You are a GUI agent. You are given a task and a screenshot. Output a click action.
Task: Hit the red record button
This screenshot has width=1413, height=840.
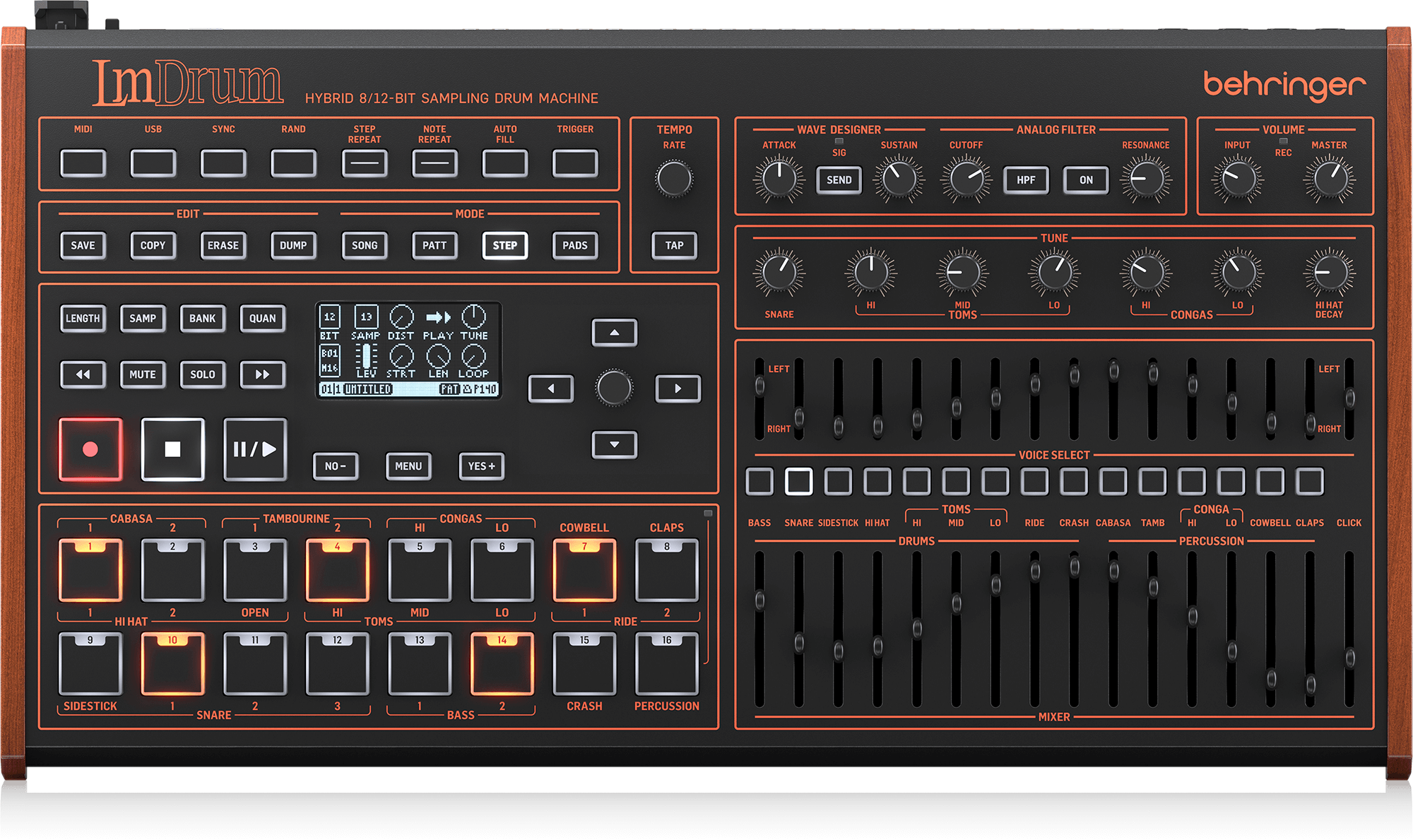coord(90,449)
